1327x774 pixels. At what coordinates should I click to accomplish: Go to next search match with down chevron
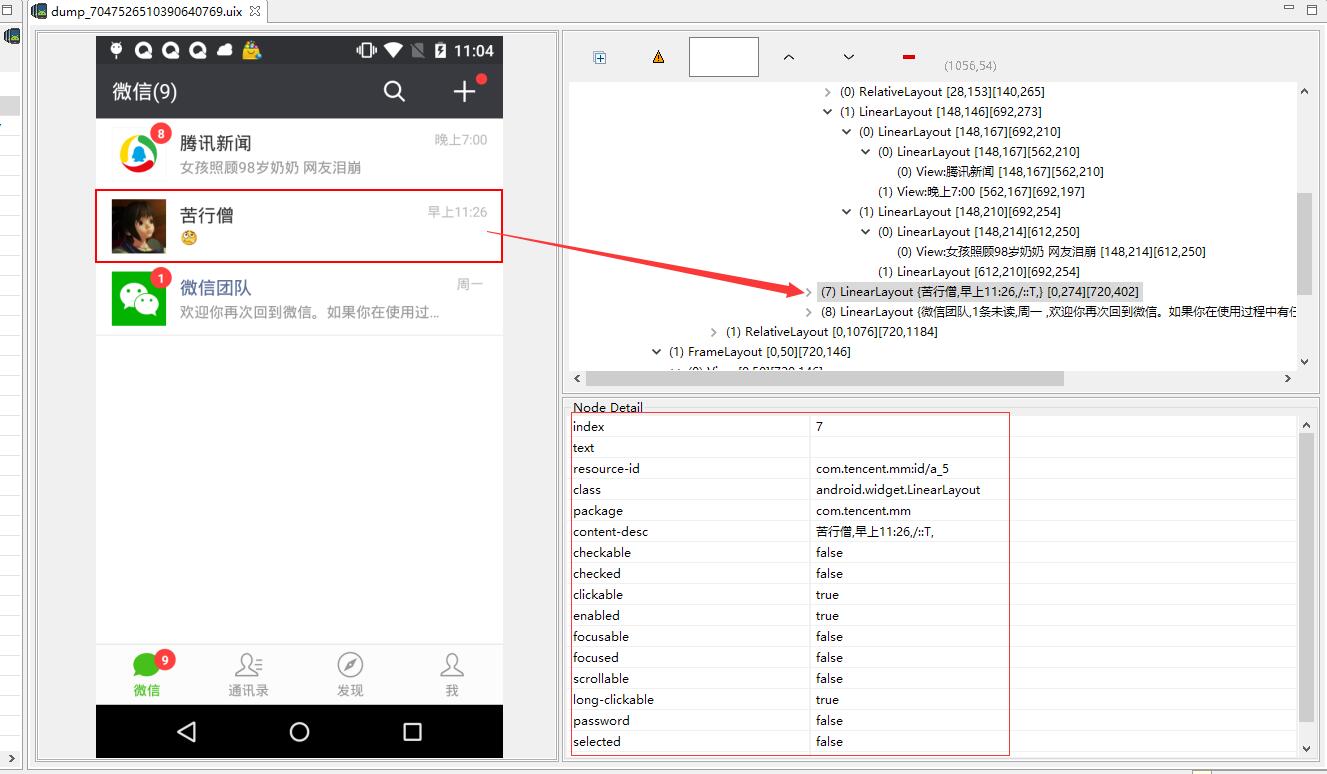pos(849,58)
